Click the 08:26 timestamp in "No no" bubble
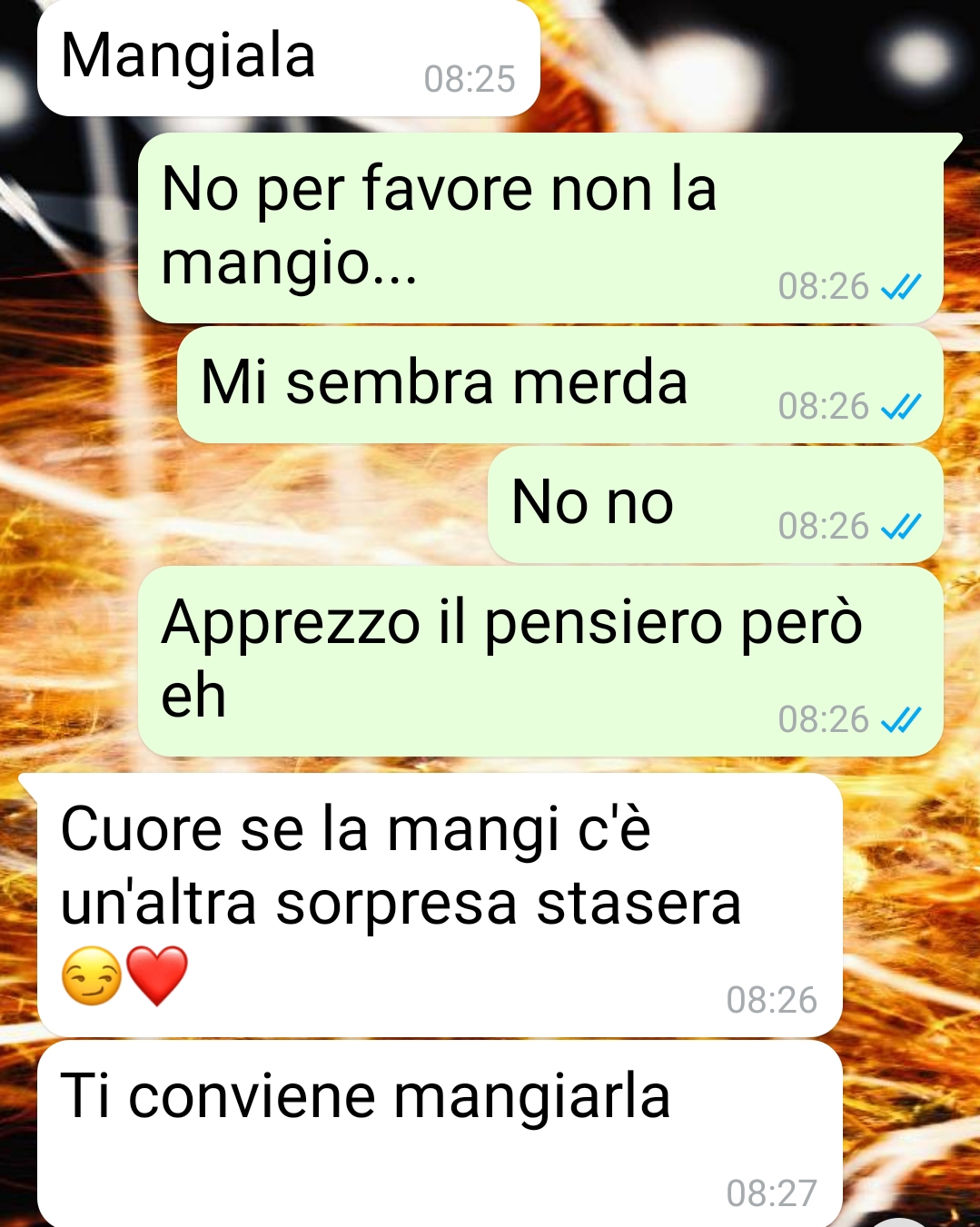This screenshot has height=1227, width=980. pos(824,527)
